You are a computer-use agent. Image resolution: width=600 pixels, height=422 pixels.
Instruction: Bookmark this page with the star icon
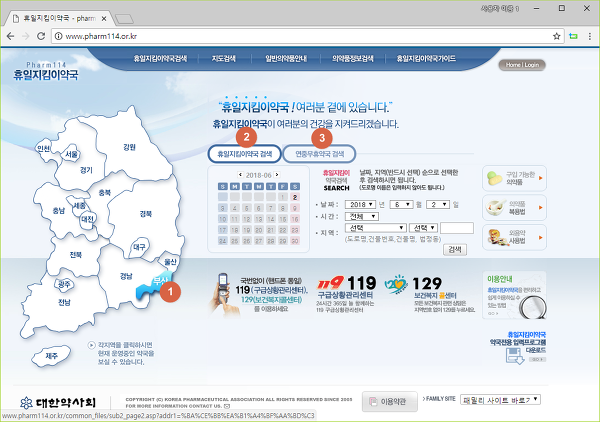[556, 36]
